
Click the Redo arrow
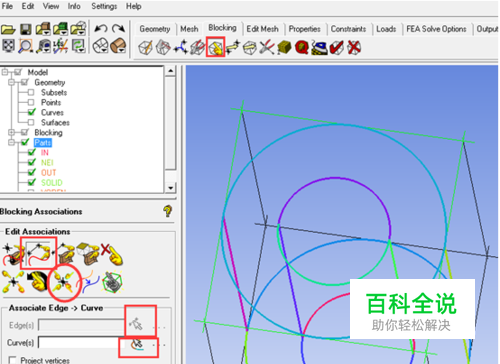pos(118,29)
